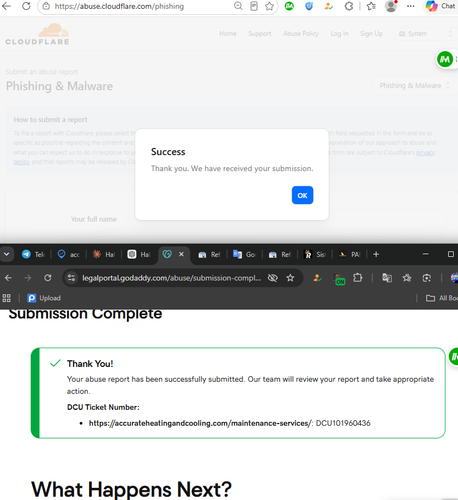This screenshot has width=458, height=500.
Task: View site info padlock for abuse.cloudflare.com
Action: 46,6
